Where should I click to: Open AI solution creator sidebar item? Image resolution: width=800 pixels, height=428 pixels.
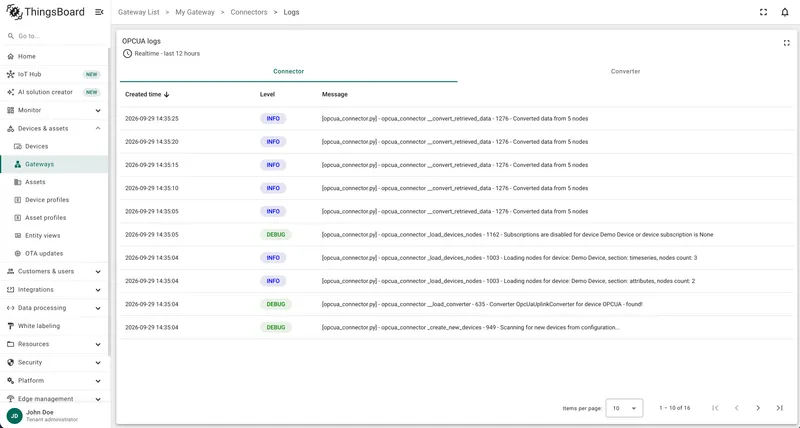click(54, 92)
